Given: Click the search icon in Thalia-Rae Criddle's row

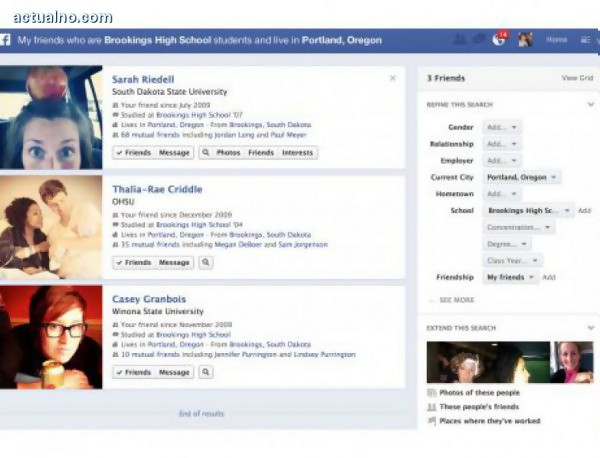Looking at the screenshot, I should tap(206, 262).
